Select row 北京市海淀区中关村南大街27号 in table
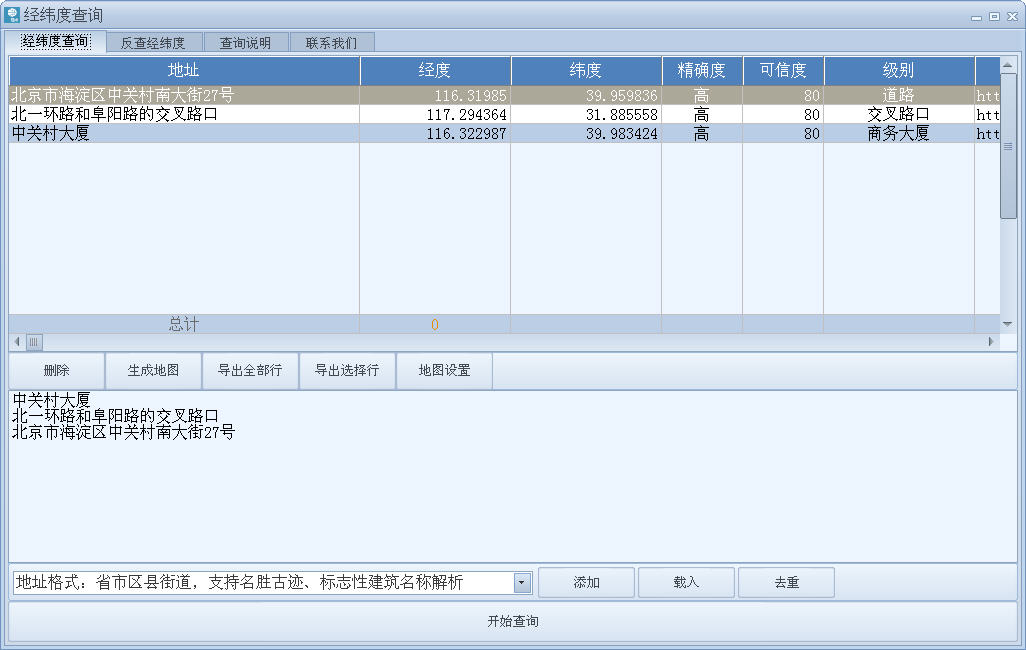1026x650 pixels. click(x=504, y=96)
